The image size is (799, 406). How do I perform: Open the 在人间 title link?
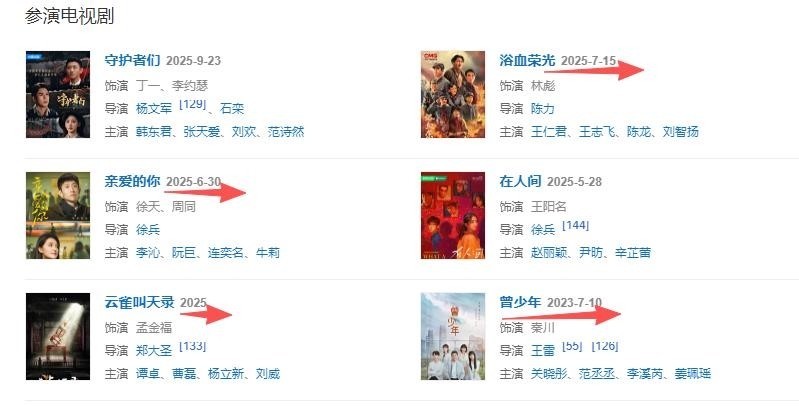[520, 181]
